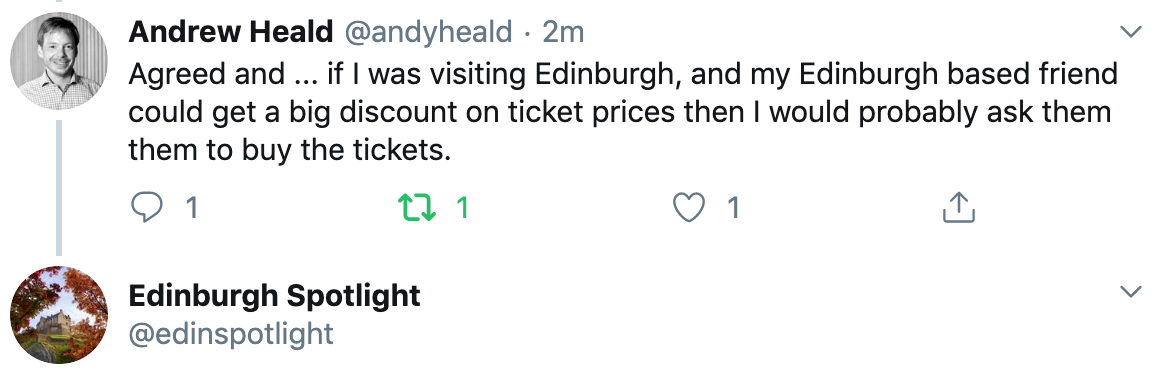Show retweeters via the green count 1

[x=462, y=208]
